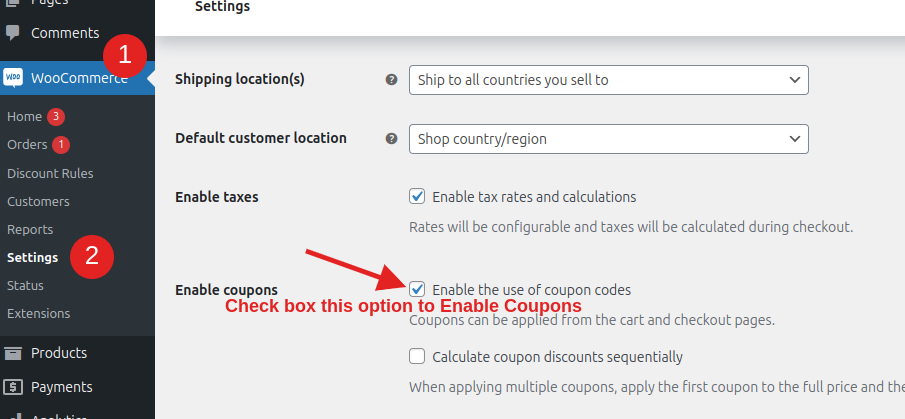Click the red badge on Home
Screen dimensions: 905x419
[x=56, y=116]
